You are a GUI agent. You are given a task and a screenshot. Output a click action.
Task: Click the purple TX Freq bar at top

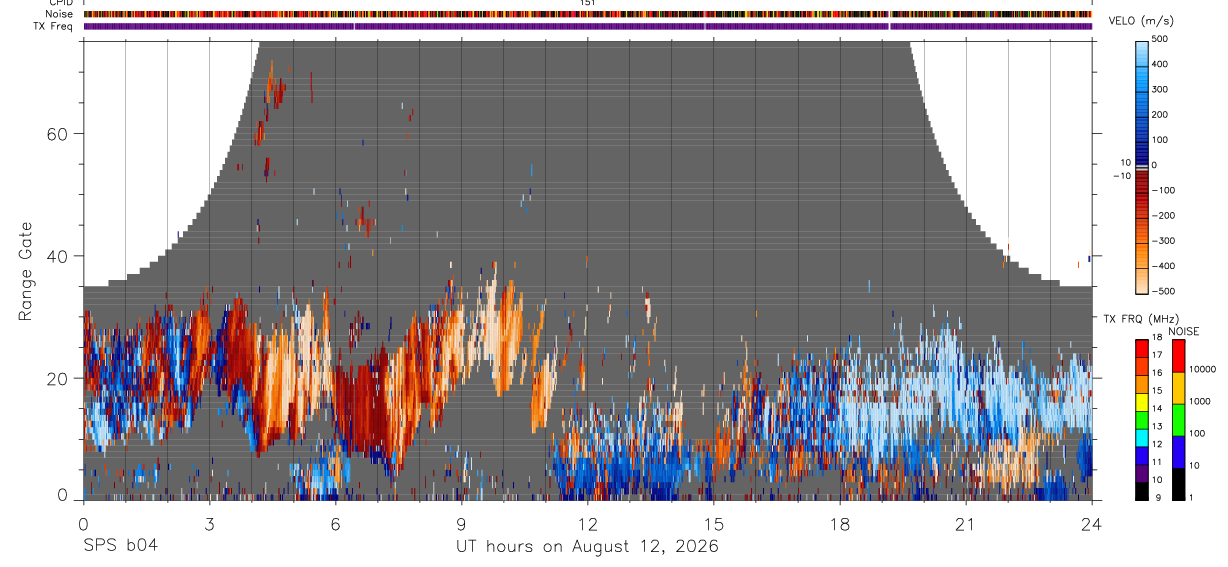[x=587, y=26]
